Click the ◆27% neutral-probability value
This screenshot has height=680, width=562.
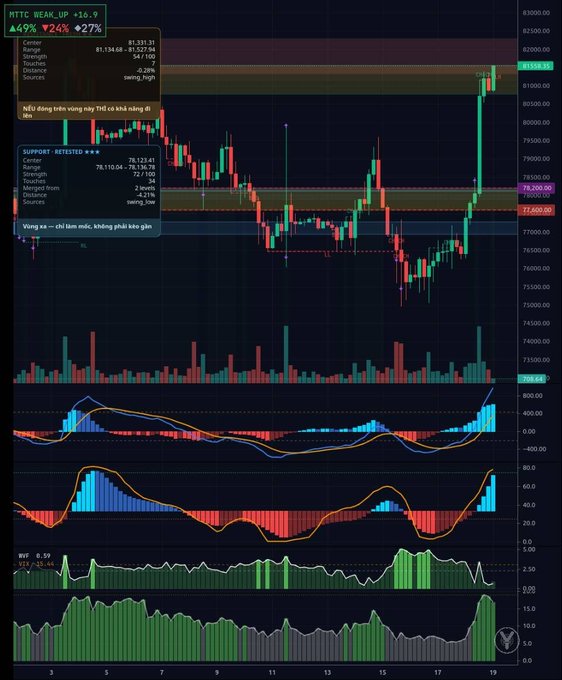(88, 29)
